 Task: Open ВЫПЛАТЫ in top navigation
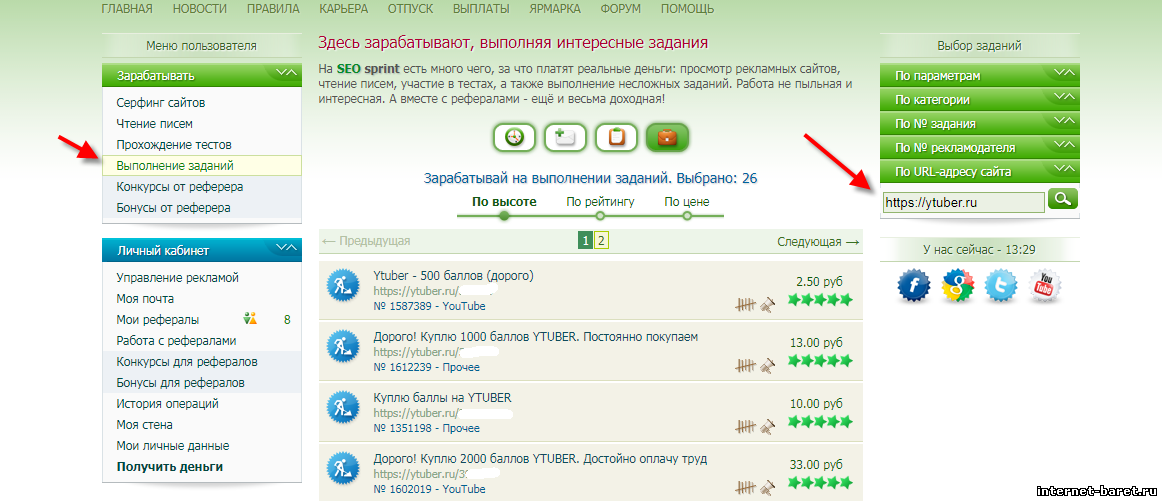pyautogui.click(x=482, y=9)
